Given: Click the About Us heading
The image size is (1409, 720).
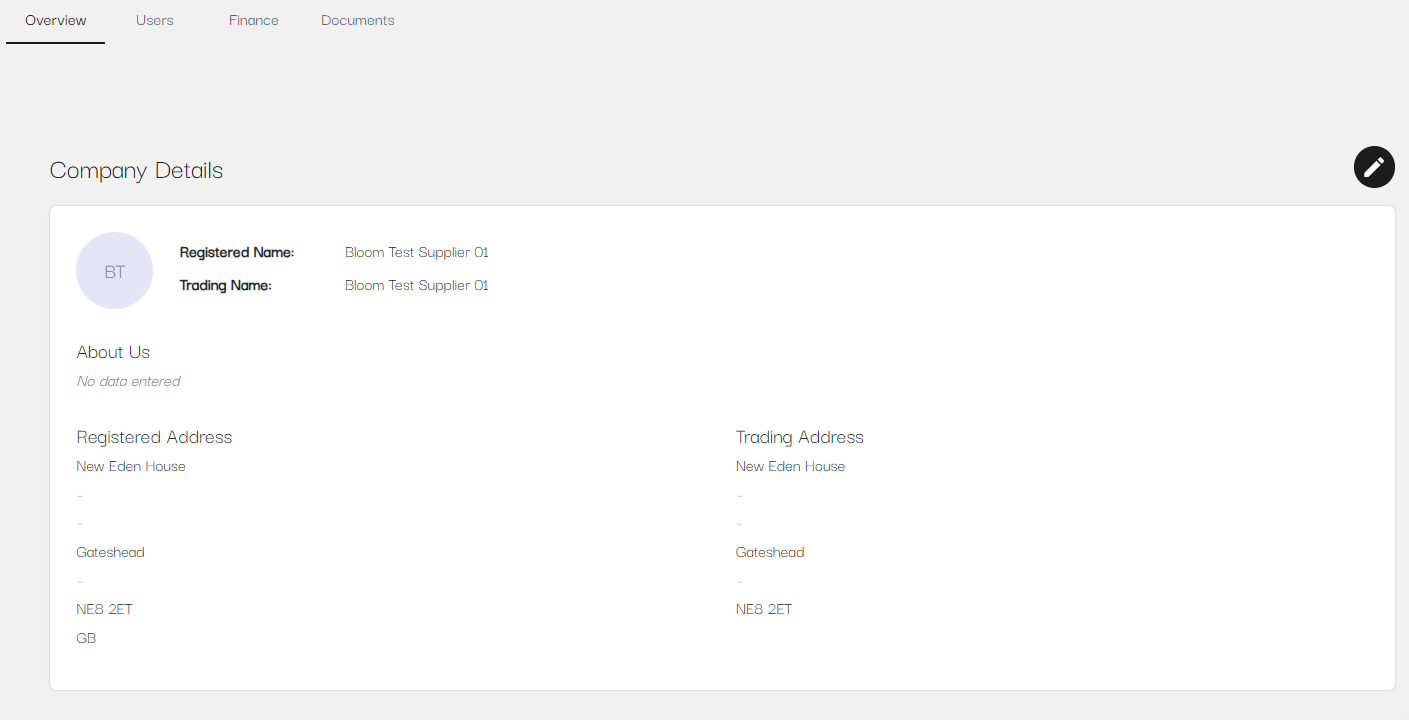Looking at the screenshot, I should [x=113, y=352].
